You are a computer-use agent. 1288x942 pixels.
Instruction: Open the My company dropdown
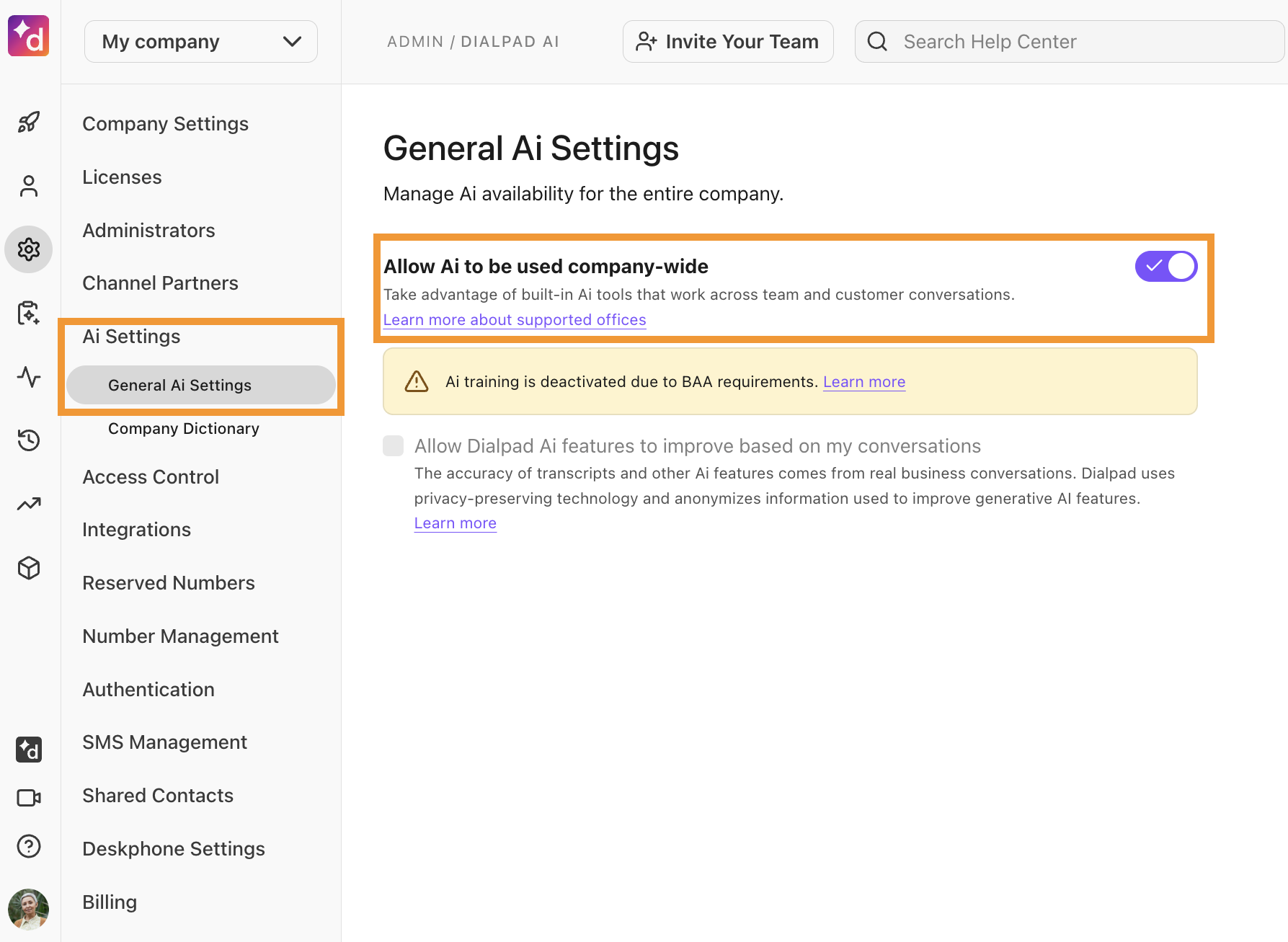point(201,42)
